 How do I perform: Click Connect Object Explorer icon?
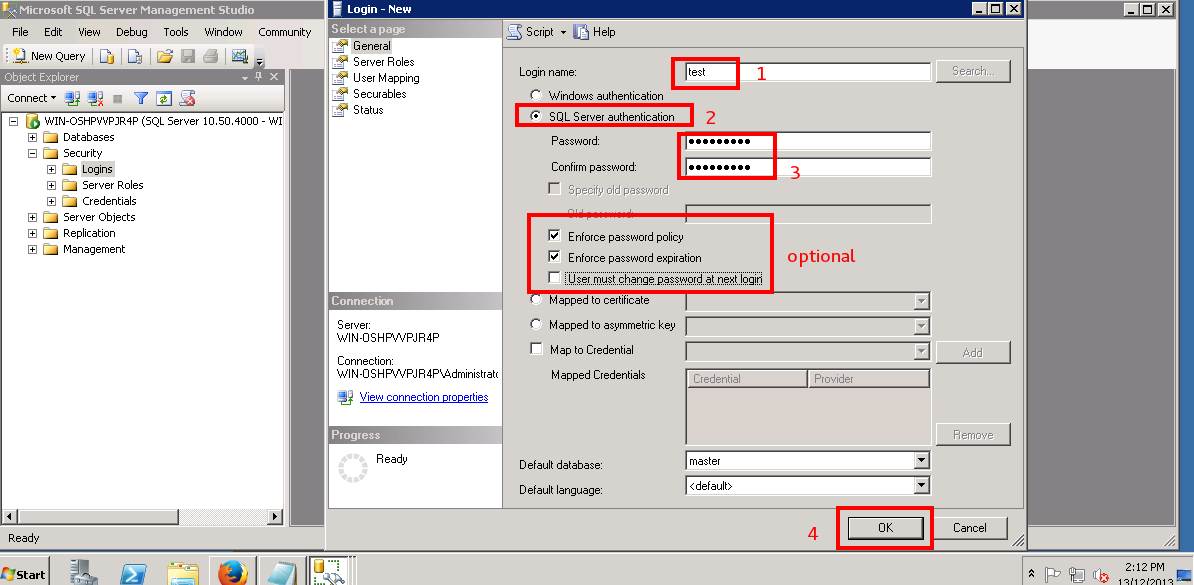pos(72,98)
